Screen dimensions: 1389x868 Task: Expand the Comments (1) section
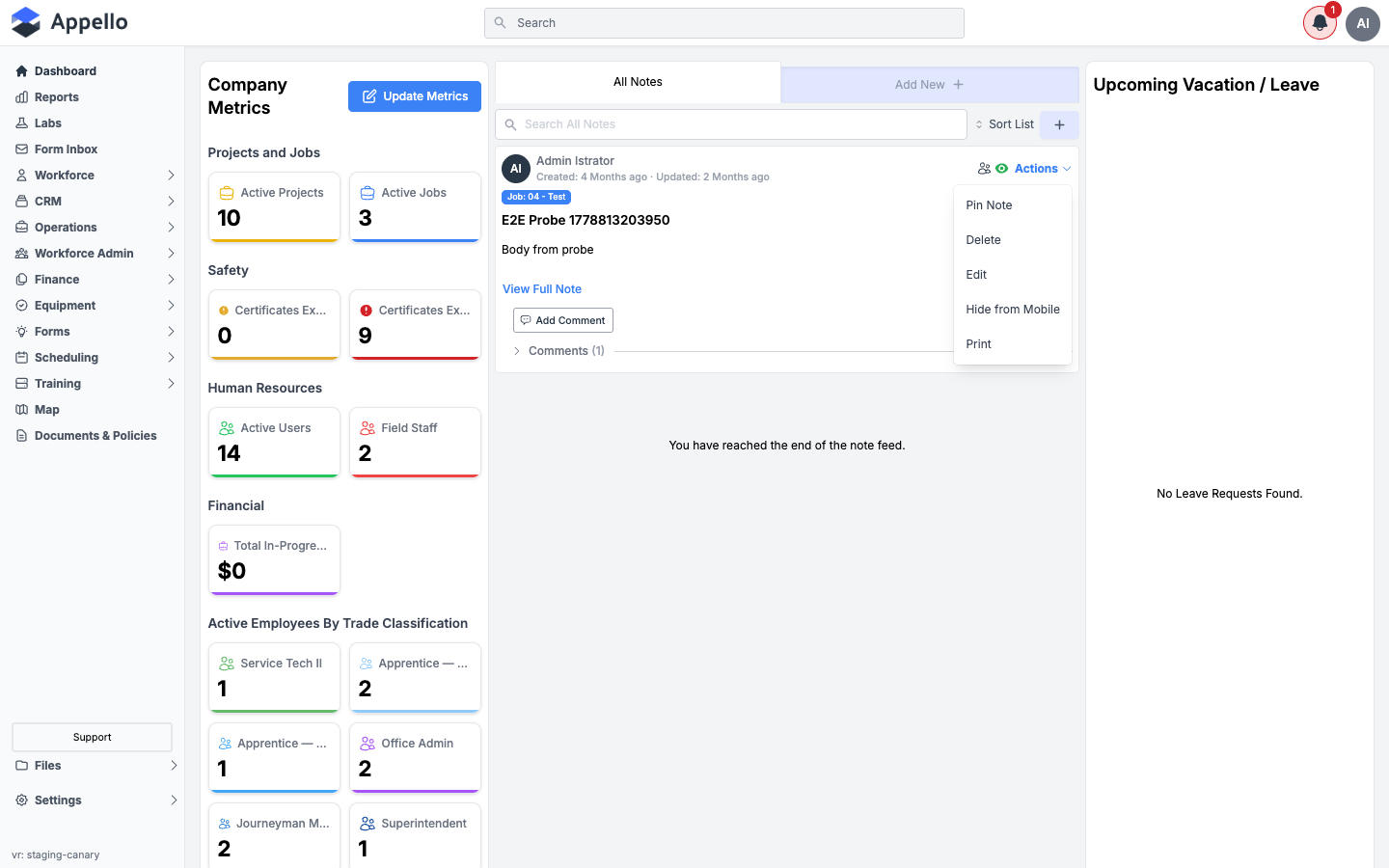click(x=558, y=351)
